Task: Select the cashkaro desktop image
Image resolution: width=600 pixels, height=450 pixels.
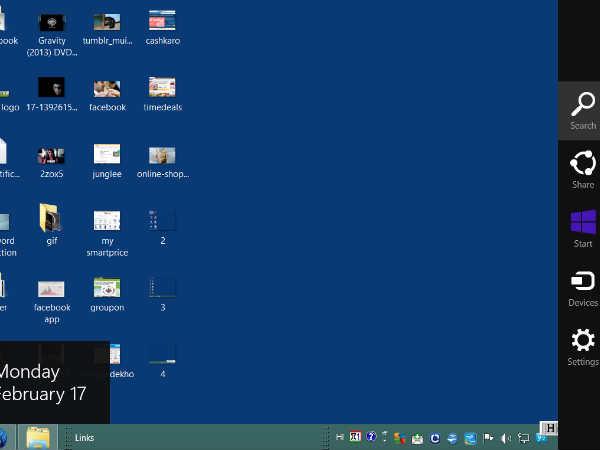Action: point(162,28)
